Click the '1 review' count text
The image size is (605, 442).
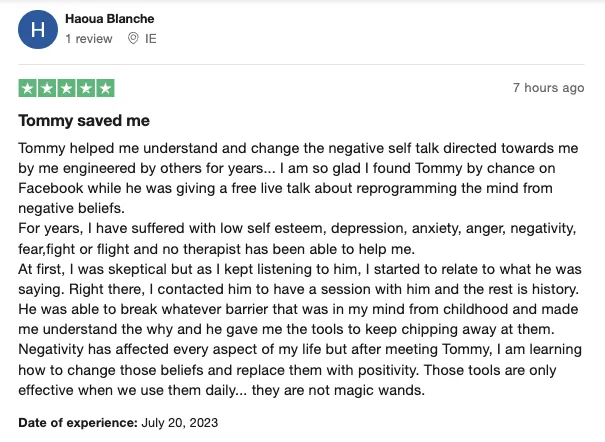pyautogui.click(x=88, y=39)
